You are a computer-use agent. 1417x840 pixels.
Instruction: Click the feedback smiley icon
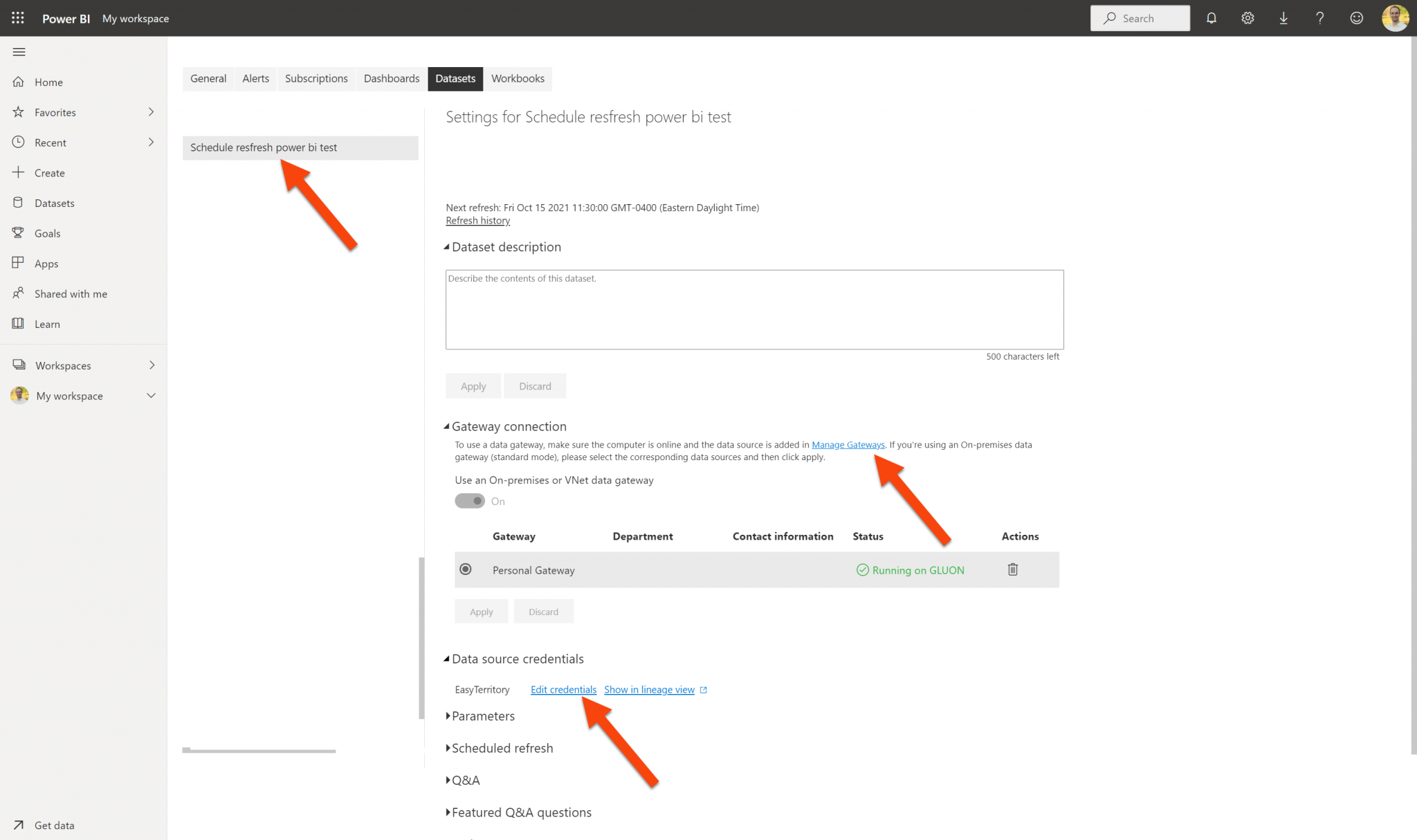click(x=1356, y=18)
